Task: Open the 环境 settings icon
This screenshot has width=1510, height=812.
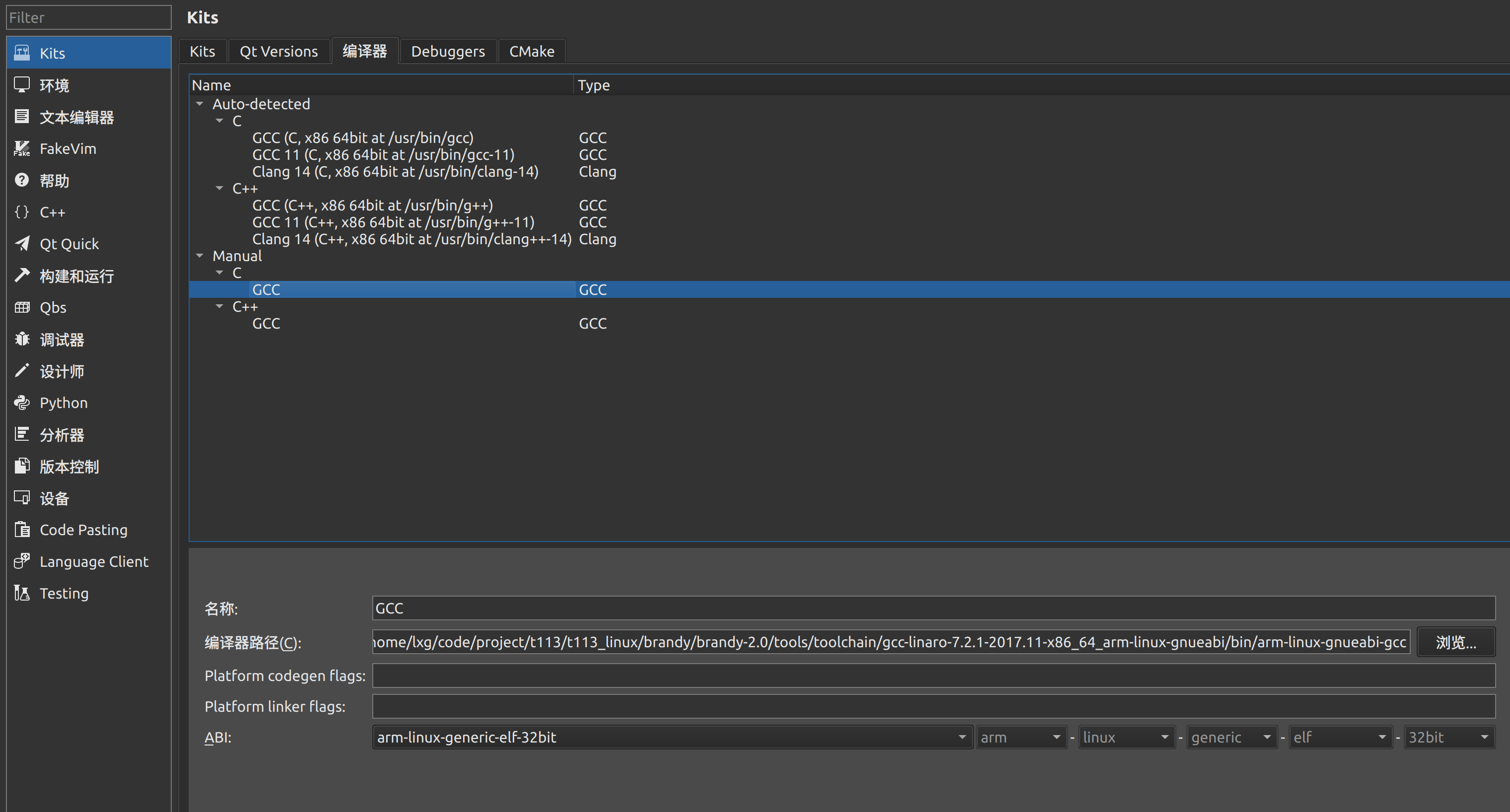Action: (22, 85)
